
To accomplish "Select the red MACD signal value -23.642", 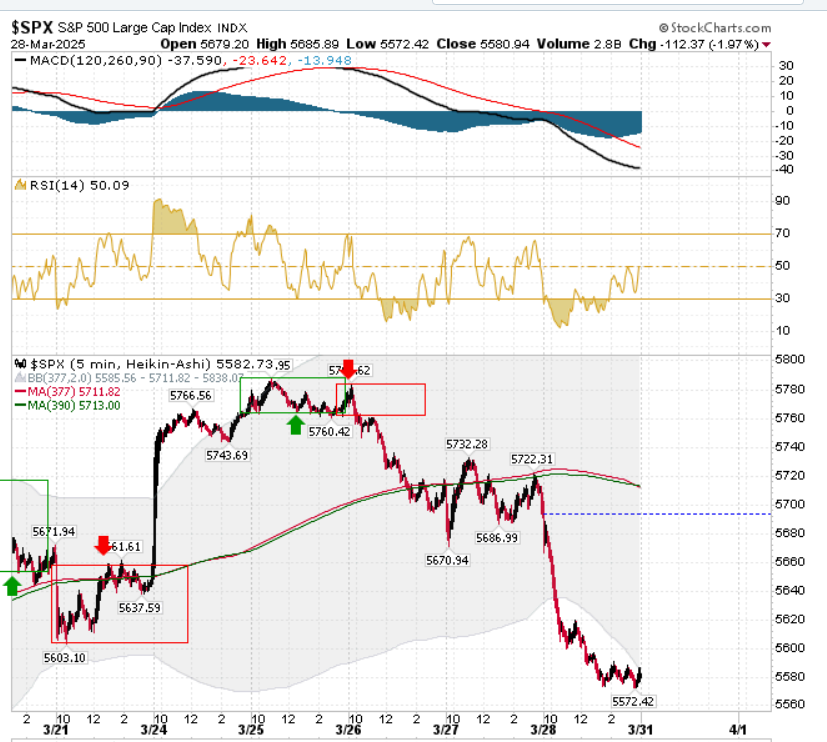I will [259, 61].
